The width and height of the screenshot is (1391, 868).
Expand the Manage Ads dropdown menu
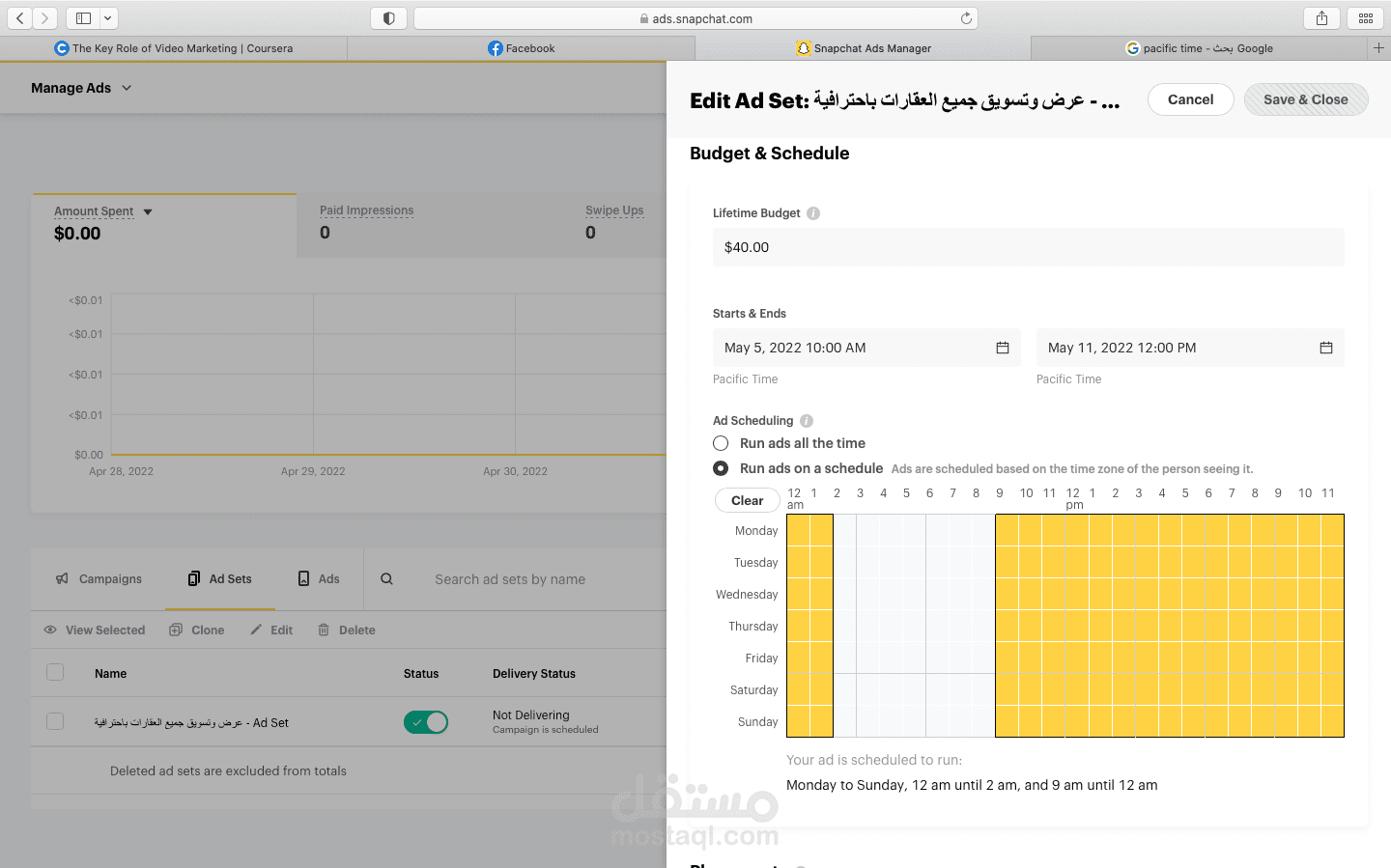tap(127, 88)
